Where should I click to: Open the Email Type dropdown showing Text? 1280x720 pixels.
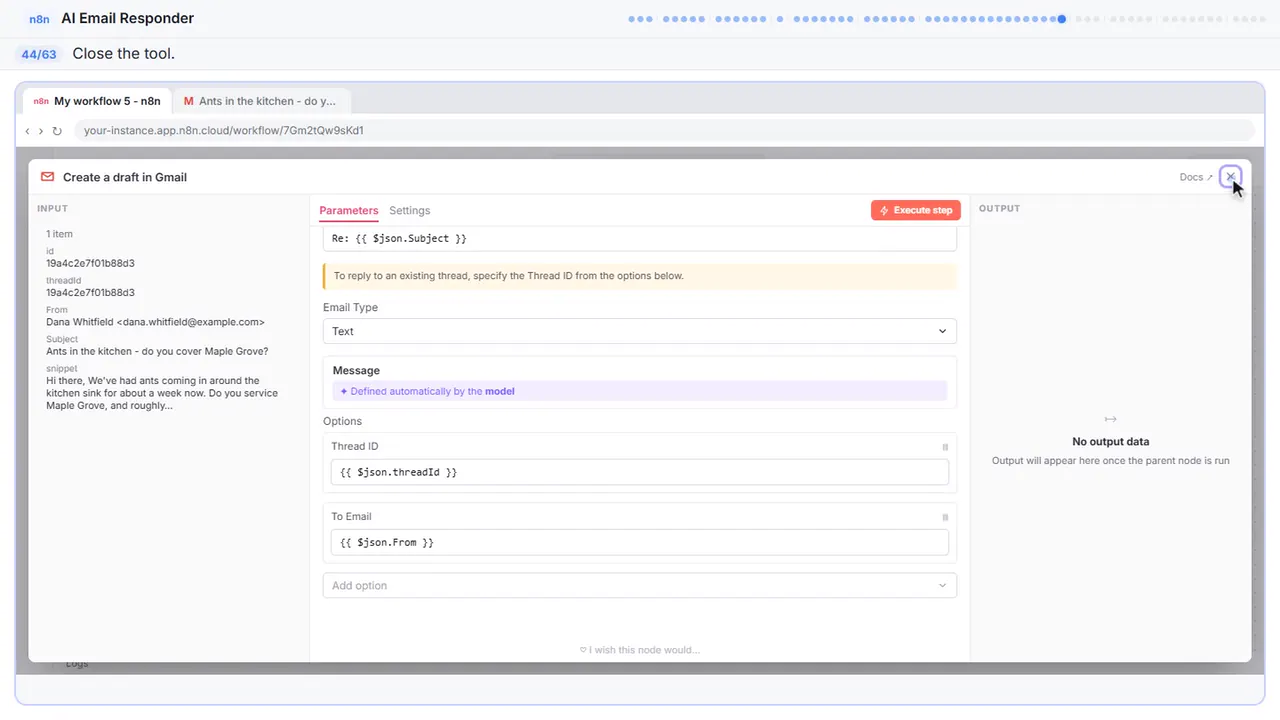click(x=640, y=331)
